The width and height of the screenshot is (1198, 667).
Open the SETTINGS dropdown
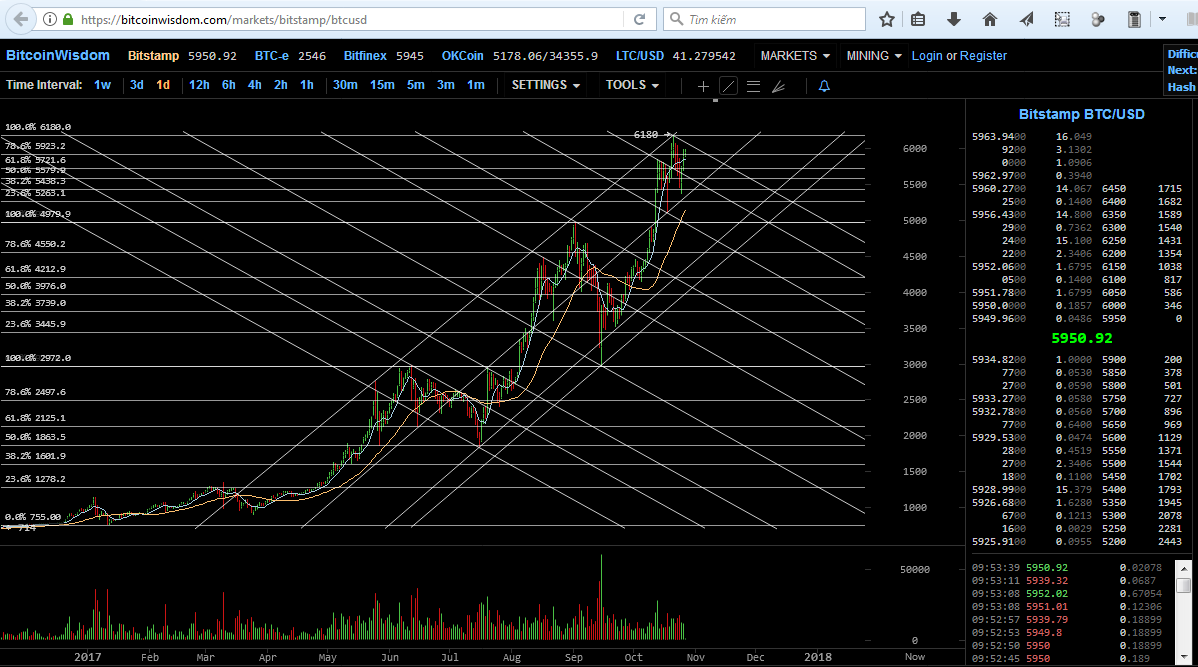(x=546, y=85)
